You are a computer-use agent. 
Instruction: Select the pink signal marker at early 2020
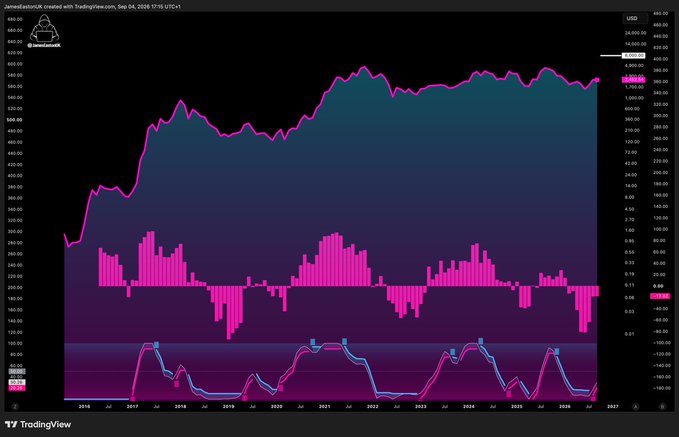[281, 388]
